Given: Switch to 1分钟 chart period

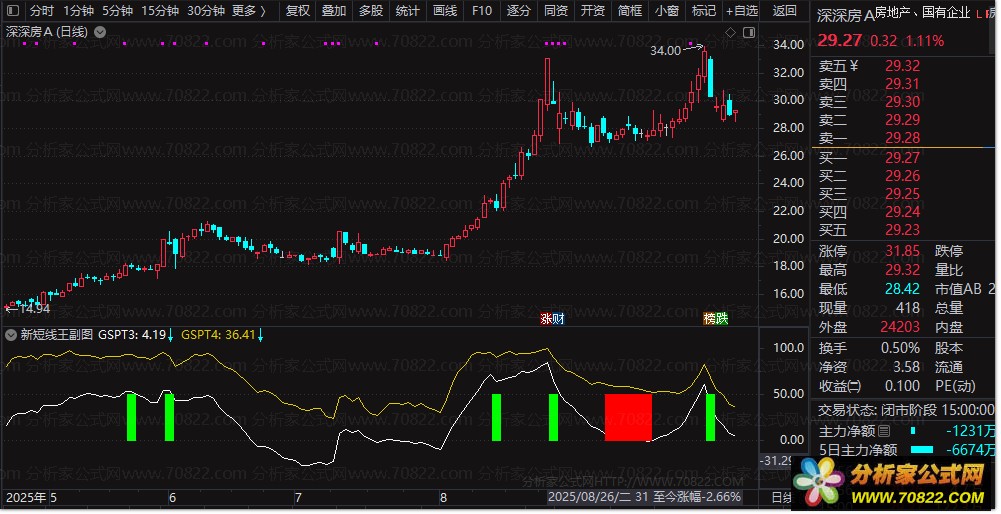Looking at the screenshot, I should click(79, 10).
